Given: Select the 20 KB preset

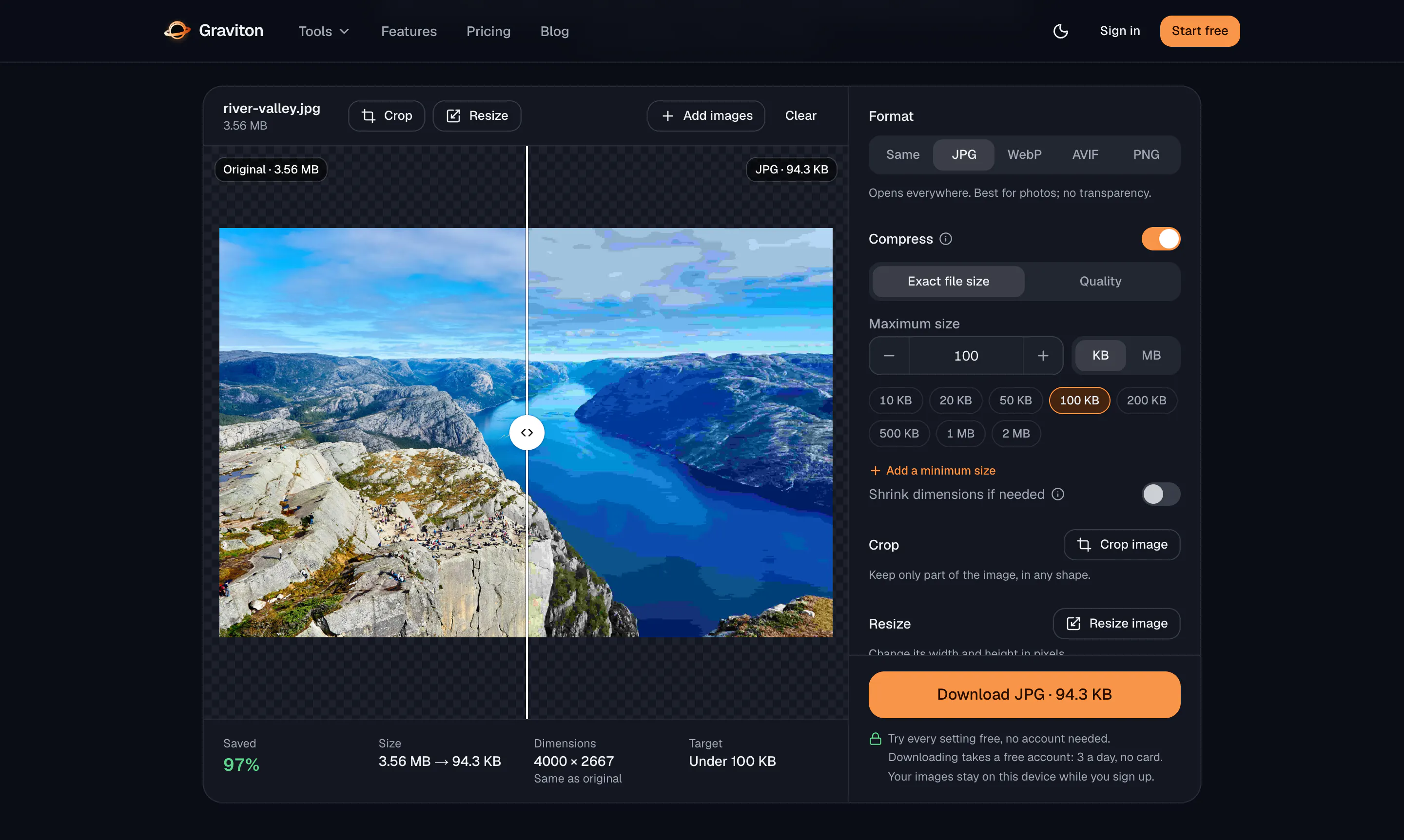Looking at the screenshot, I should 955,400.
